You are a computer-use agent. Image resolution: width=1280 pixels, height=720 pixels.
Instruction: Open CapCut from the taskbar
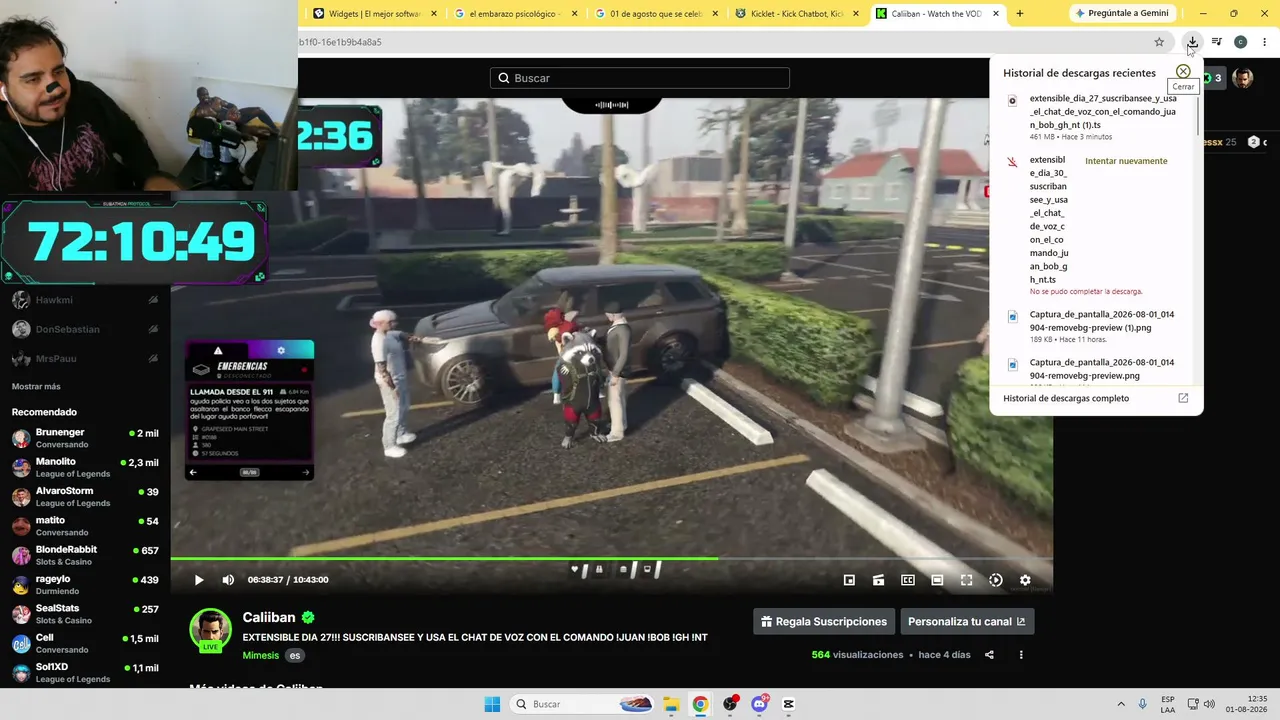pos(789,704)
